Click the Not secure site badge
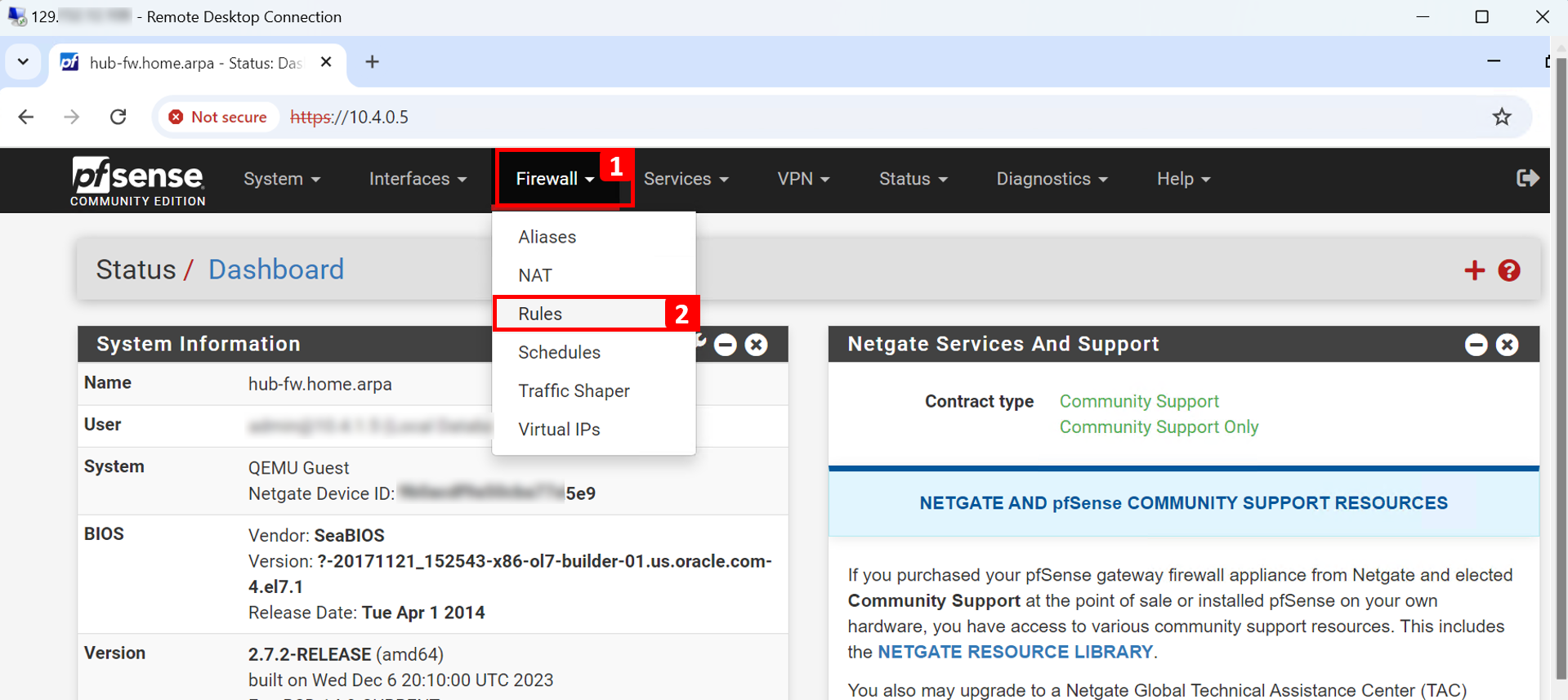 [218, 117]
